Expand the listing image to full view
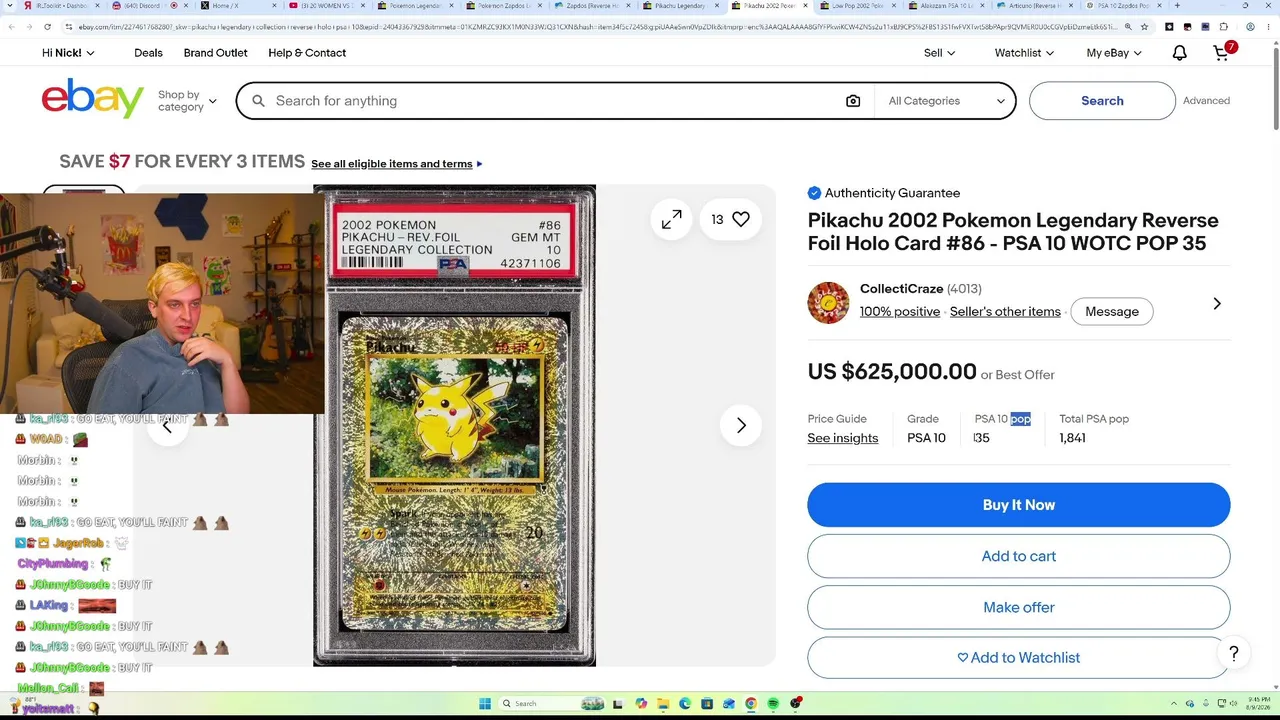The width and height of the screenshot is (1280, 720). 672,219
